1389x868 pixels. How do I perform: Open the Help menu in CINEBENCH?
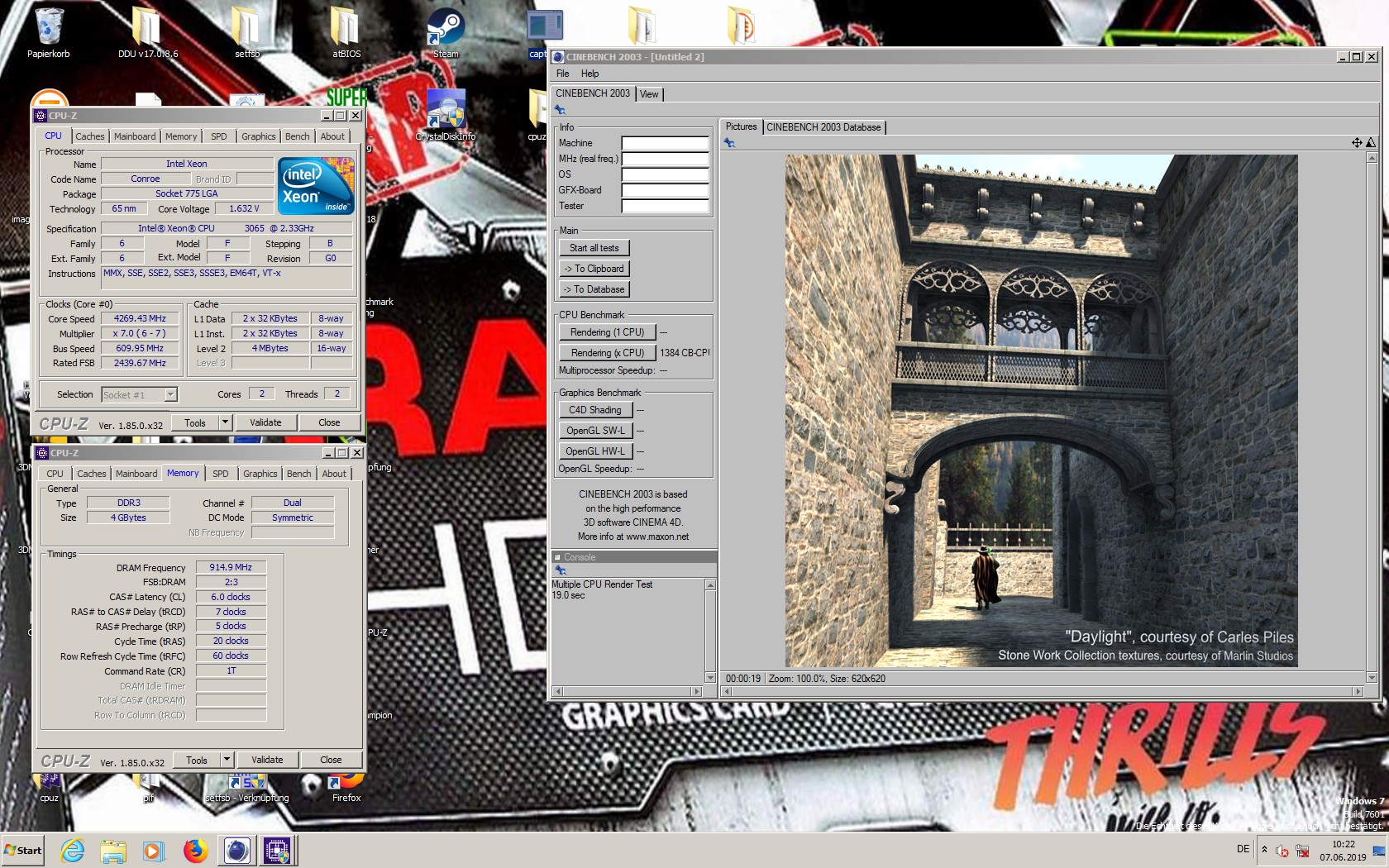click(589, 74)
